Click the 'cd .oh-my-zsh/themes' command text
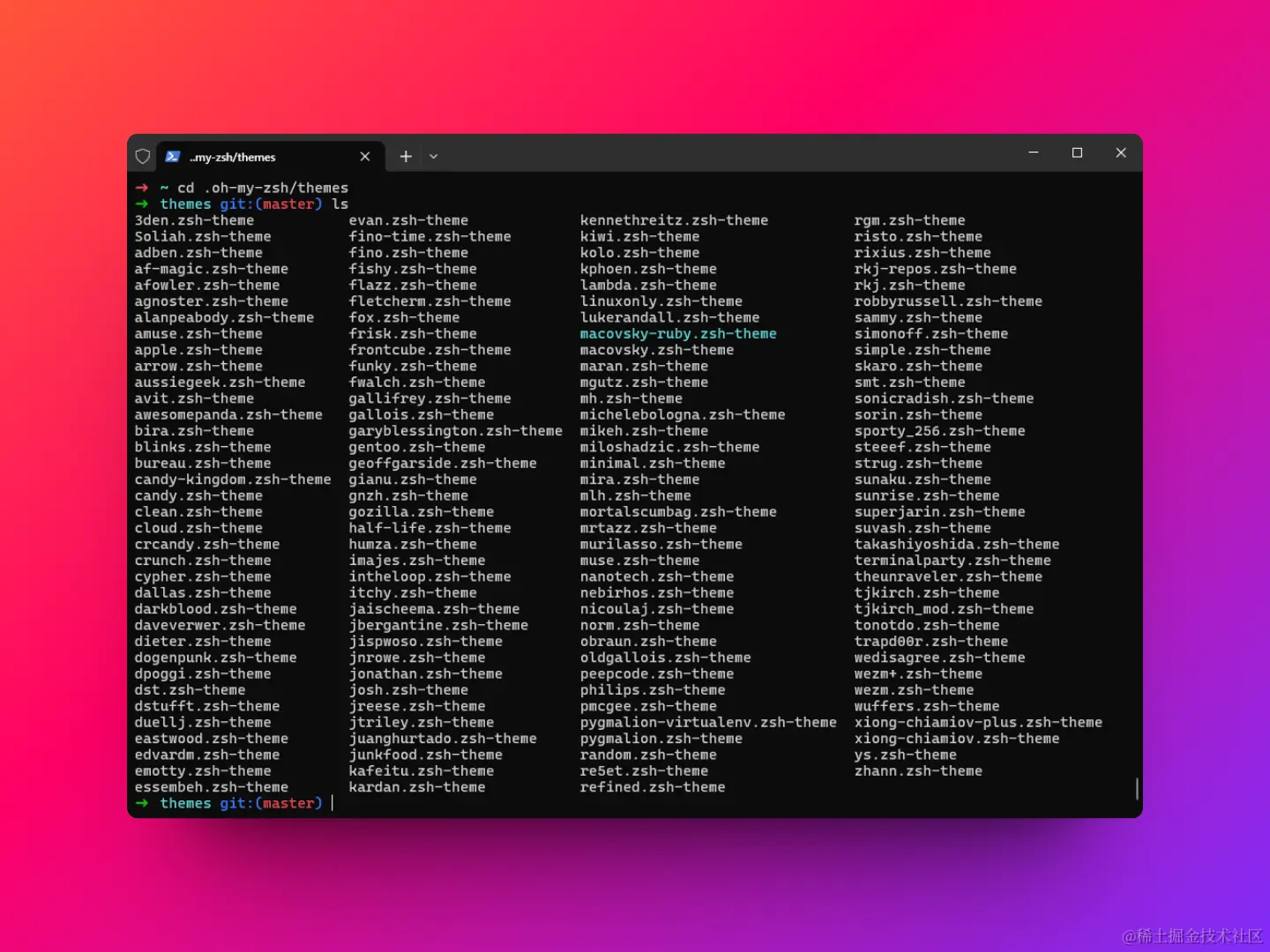This screenshot has width=1270, height=952. click(x=263, y=188)
